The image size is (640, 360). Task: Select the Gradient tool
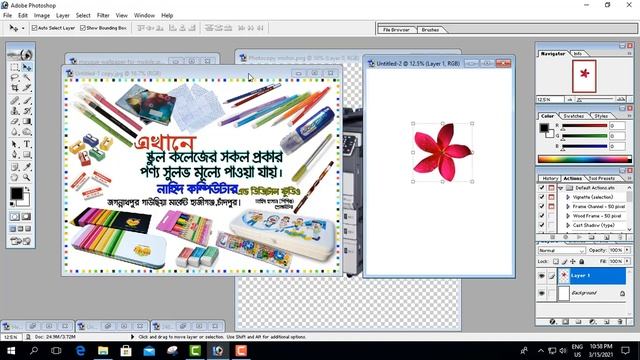[x=27, y=121]
